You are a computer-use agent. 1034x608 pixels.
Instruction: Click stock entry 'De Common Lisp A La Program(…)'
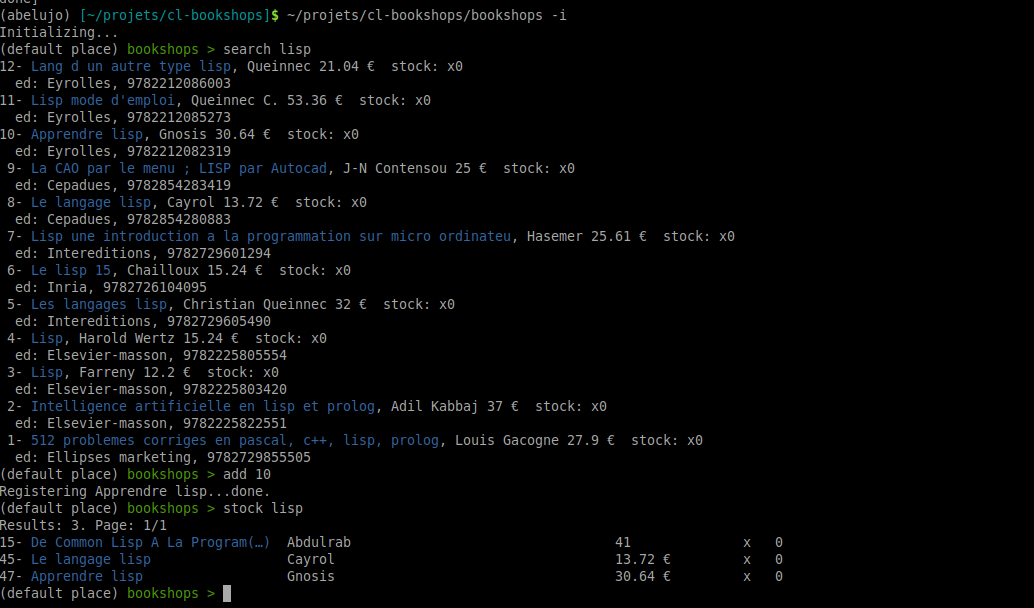click(150, 543)
